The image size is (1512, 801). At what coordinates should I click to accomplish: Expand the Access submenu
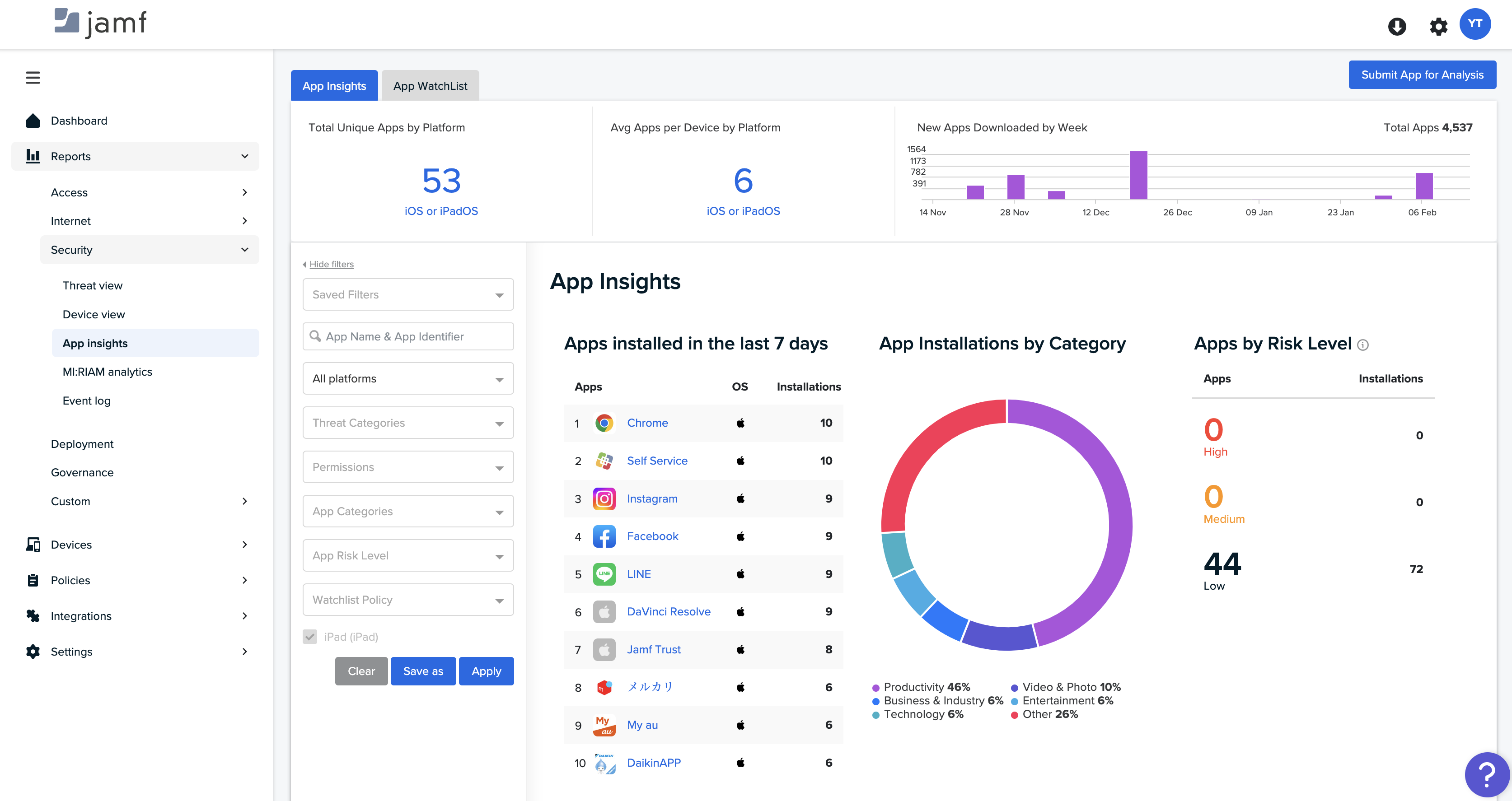(245, 192)
